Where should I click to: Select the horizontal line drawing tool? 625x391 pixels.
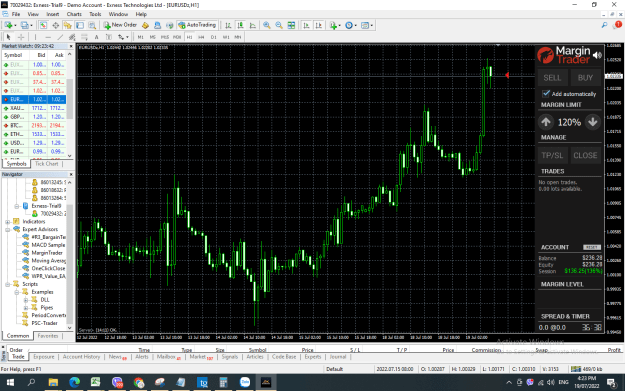point(48,37)
